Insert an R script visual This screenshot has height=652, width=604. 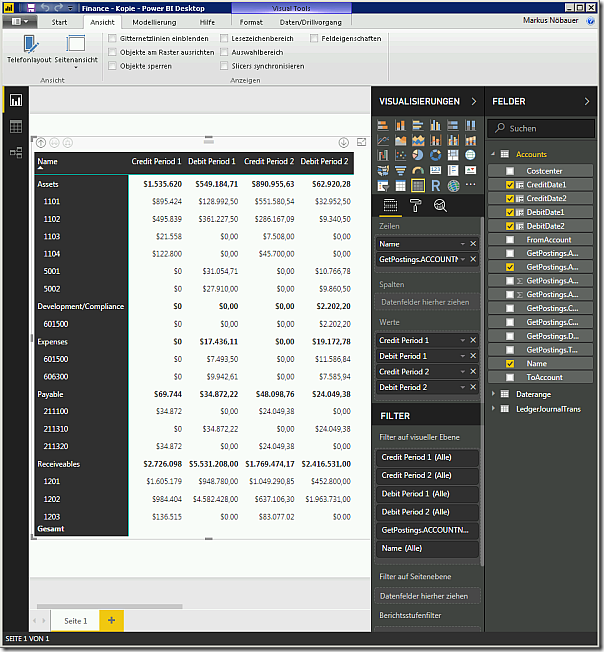[x=435, y=185]
